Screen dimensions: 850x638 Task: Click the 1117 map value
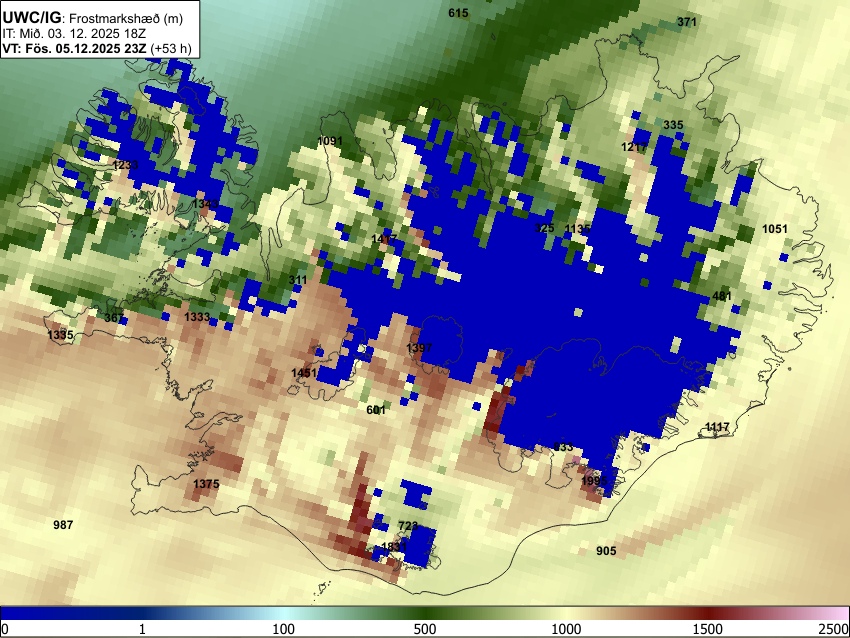pos(717,427)
